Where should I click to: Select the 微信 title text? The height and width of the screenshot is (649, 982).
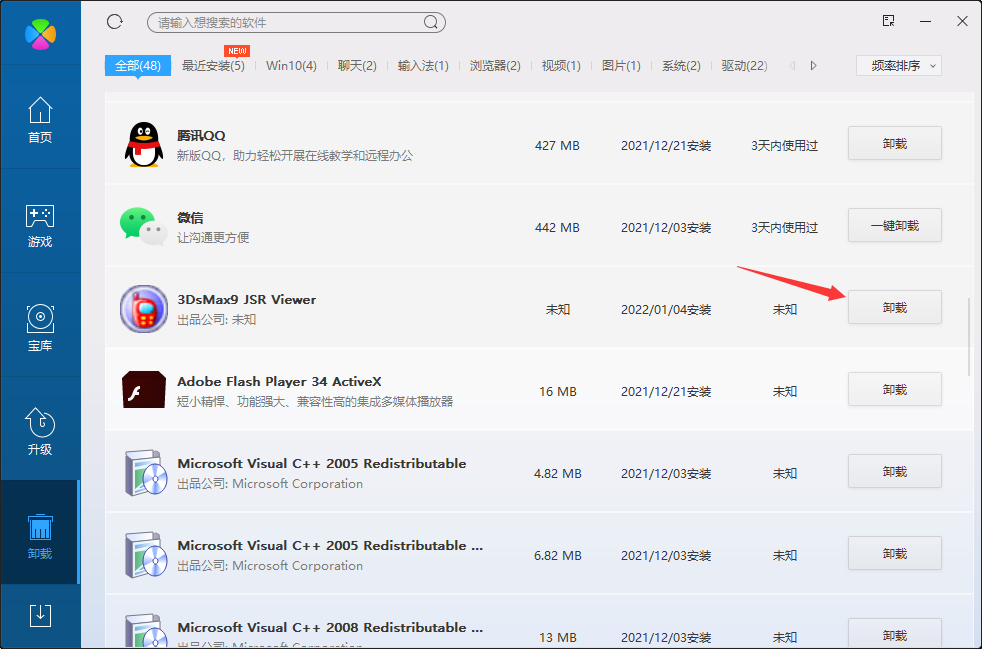pyautogui.click(x=190, y=217)
